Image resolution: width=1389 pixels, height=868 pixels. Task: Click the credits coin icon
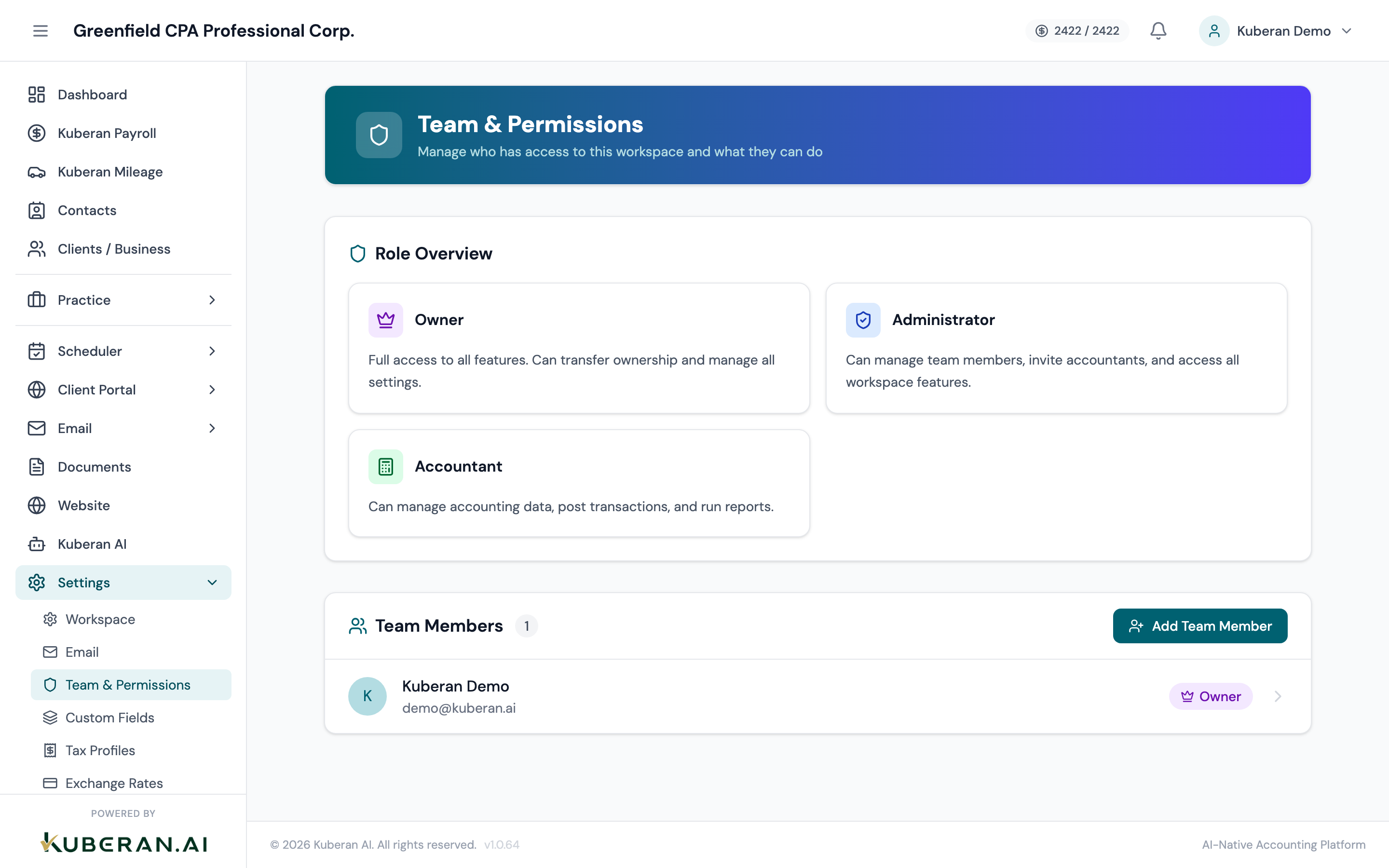(x=1042, y=30)
